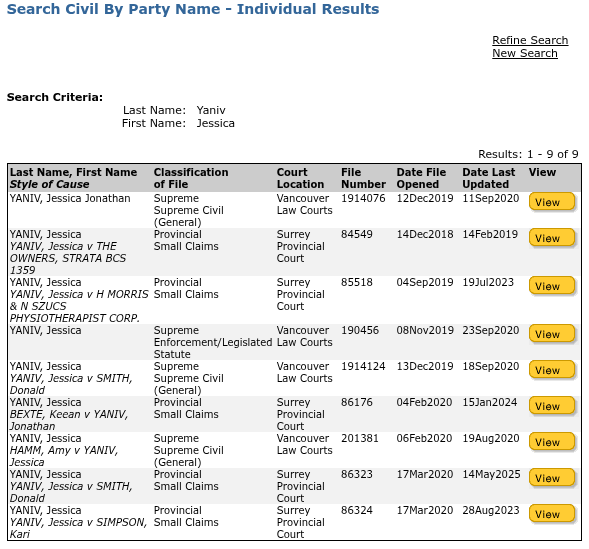View file number 201381
The image size is (589, 549).
(x=552, y=442)
